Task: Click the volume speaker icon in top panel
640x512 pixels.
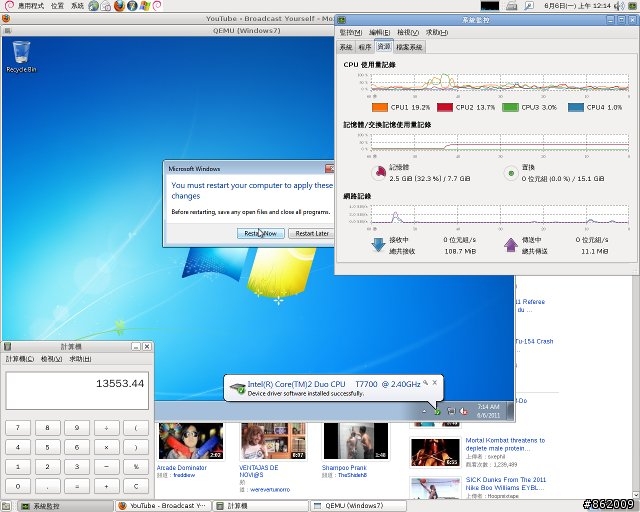Action: (619, 6)
